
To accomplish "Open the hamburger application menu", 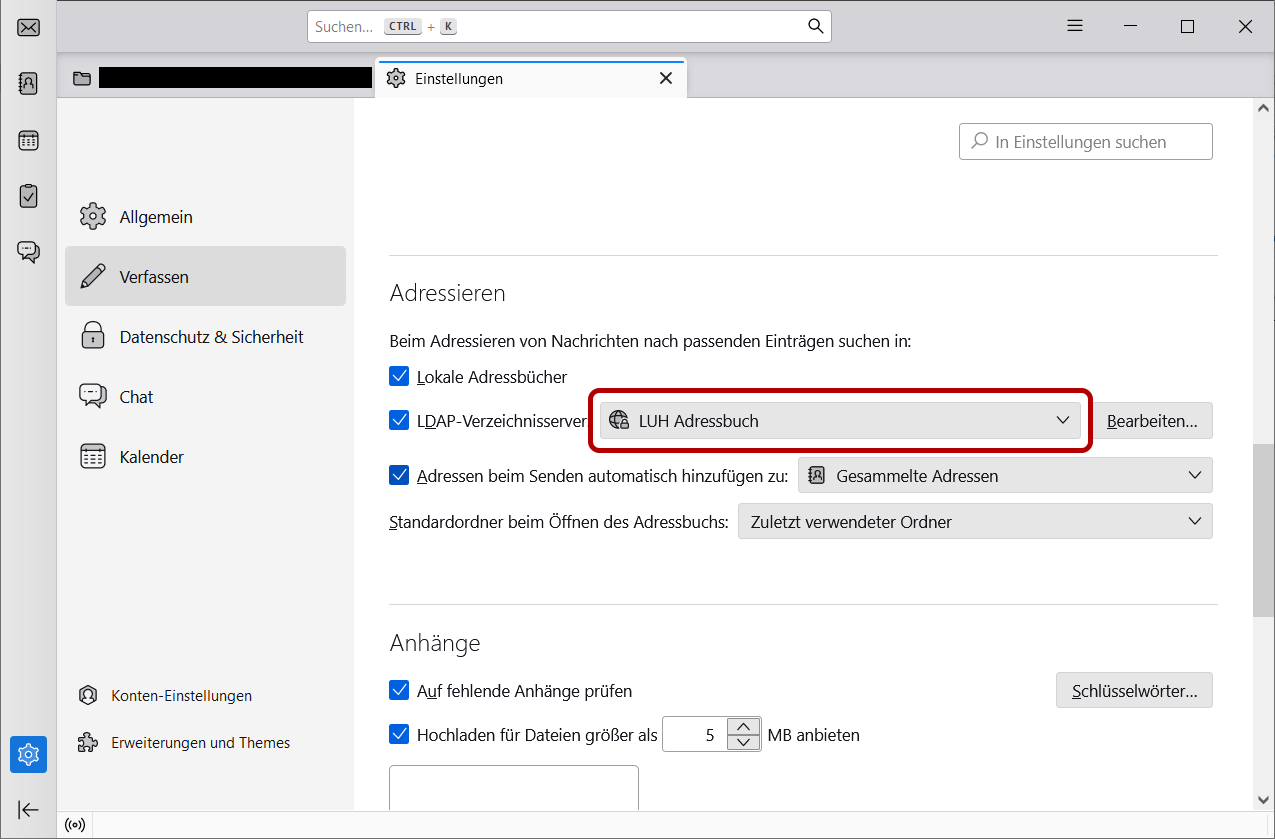I will [x=1075, y=26].
